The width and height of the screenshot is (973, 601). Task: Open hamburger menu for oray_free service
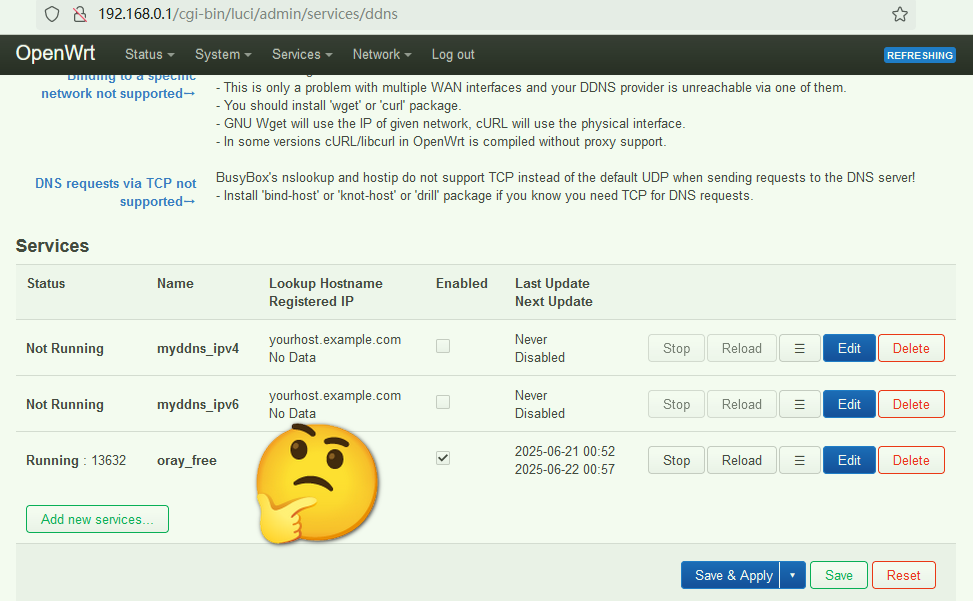(x=799, y=460)
